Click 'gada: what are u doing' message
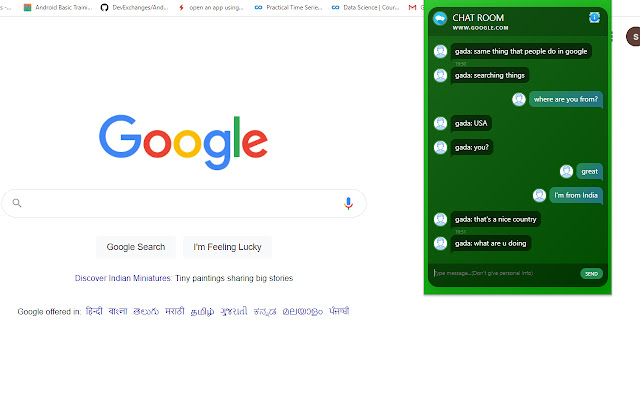 pos(491,243)
